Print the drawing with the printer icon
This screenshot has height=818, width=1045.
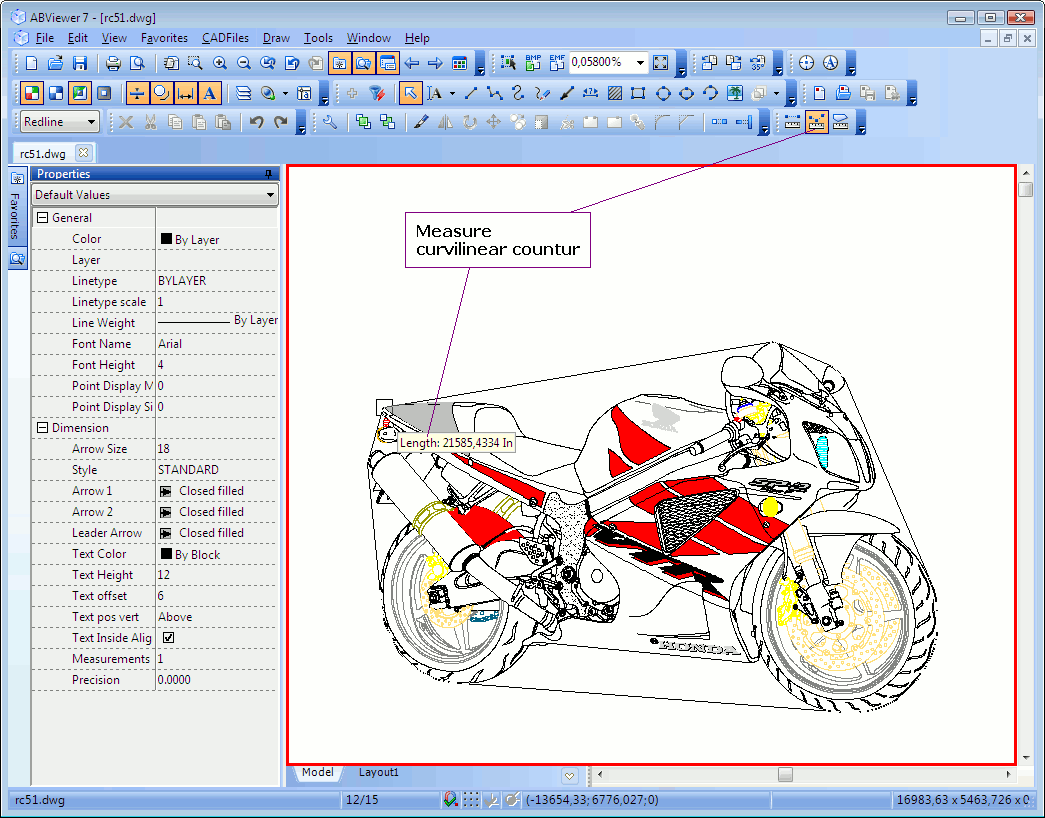[x=113, y=63]
